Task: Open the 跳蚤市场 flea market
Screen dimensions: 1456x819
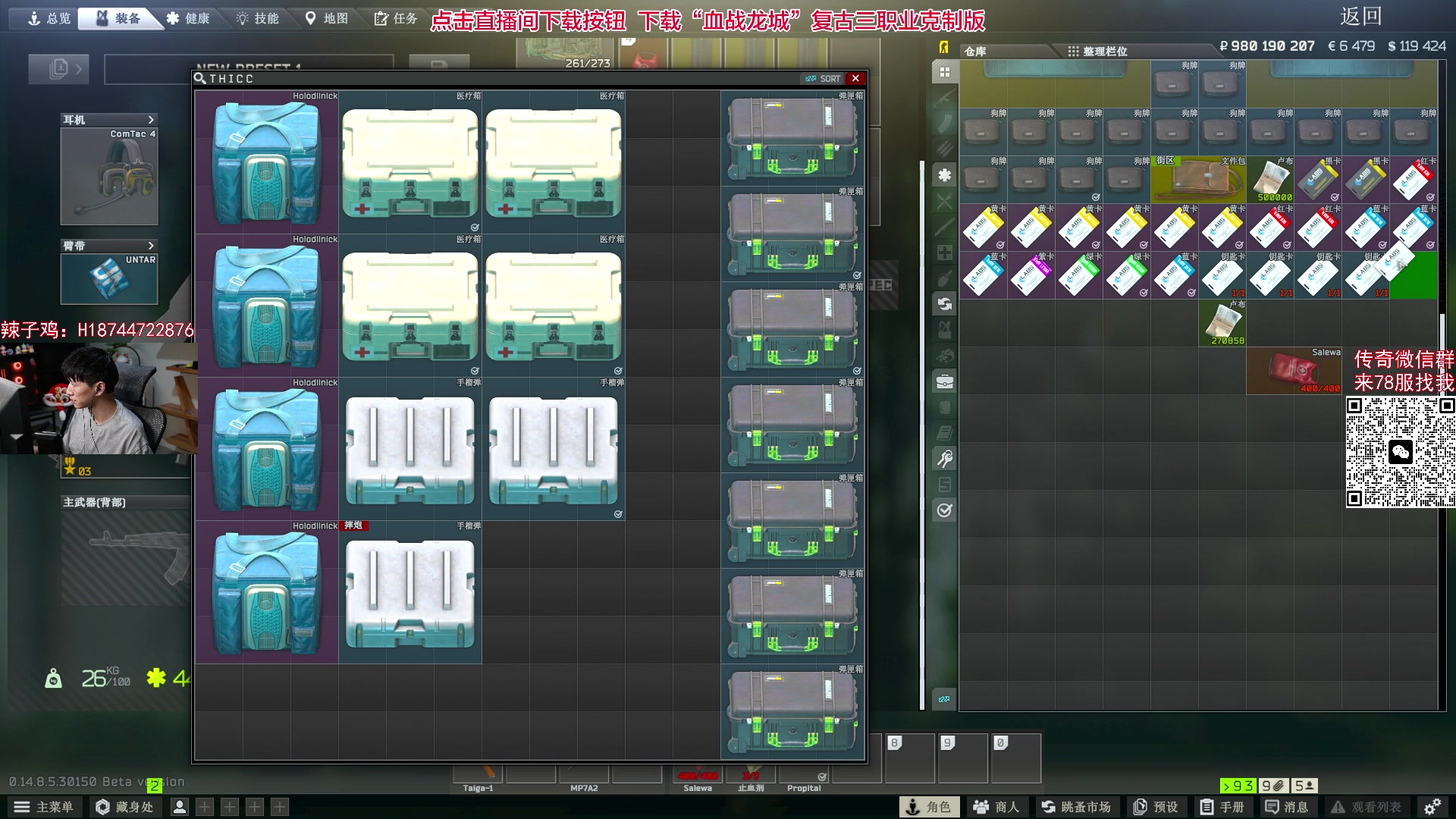Action: click(1076, 807)
